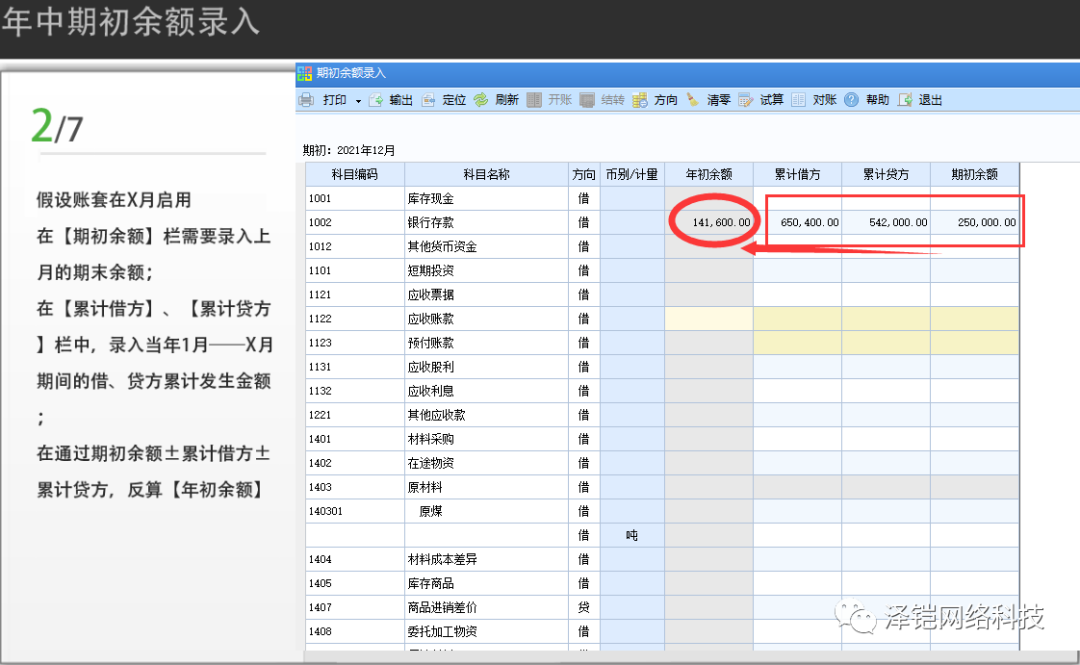Click the 原煤 sub-account row
The height and width of the screenshot is (665, 1080).
pos(485,511)
